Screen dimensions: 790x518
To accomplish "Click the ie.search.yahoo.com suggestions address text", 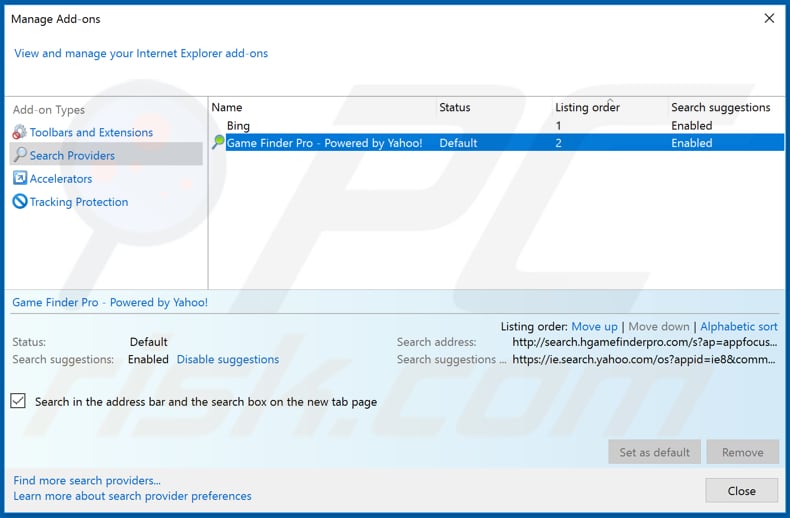I will click(x=644, y=359).
